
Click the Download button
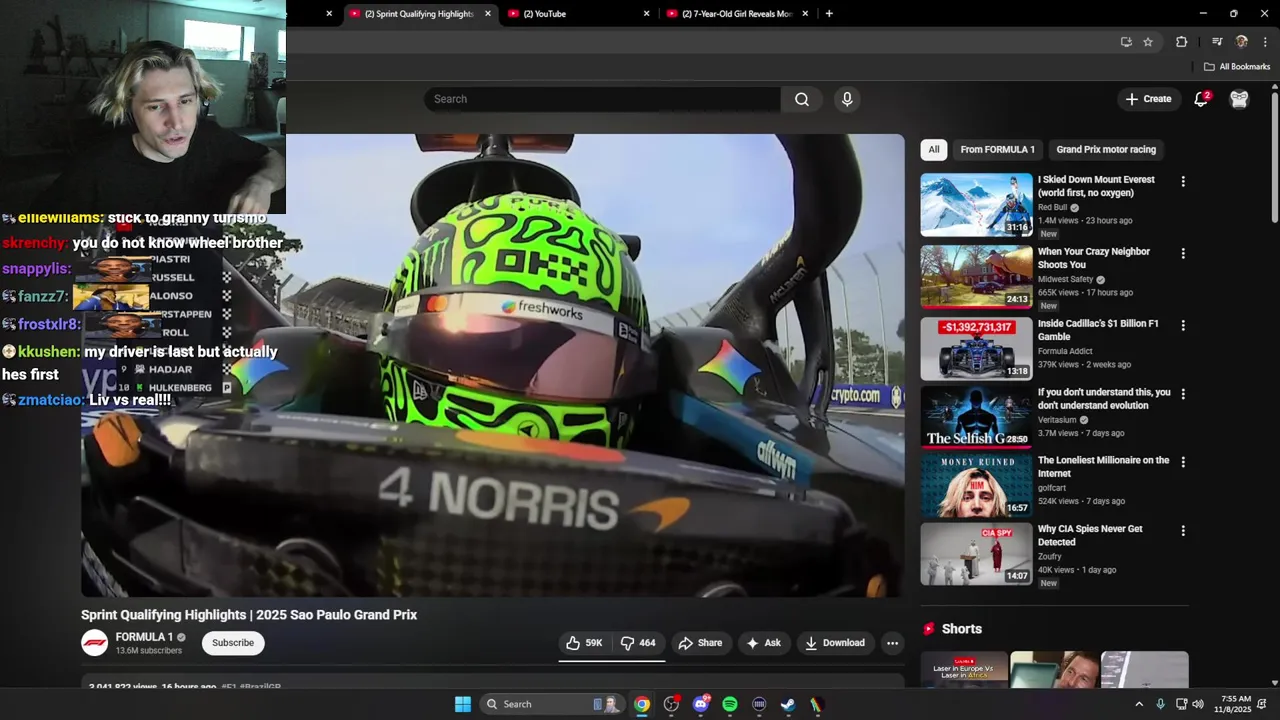click(835, 643)
